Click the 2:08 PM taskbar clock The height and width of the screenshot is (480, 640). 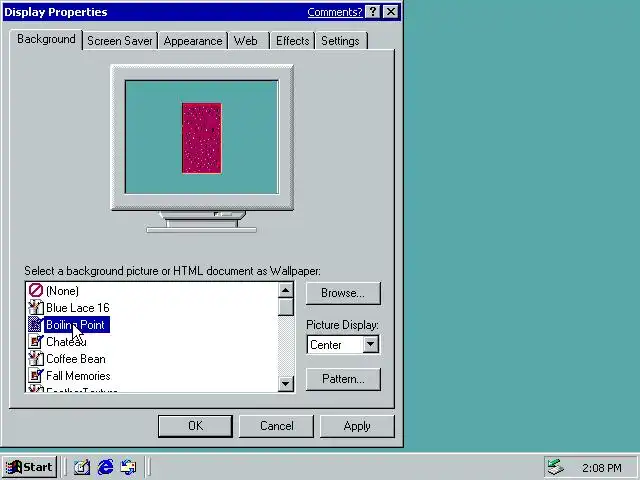[602, 468]
